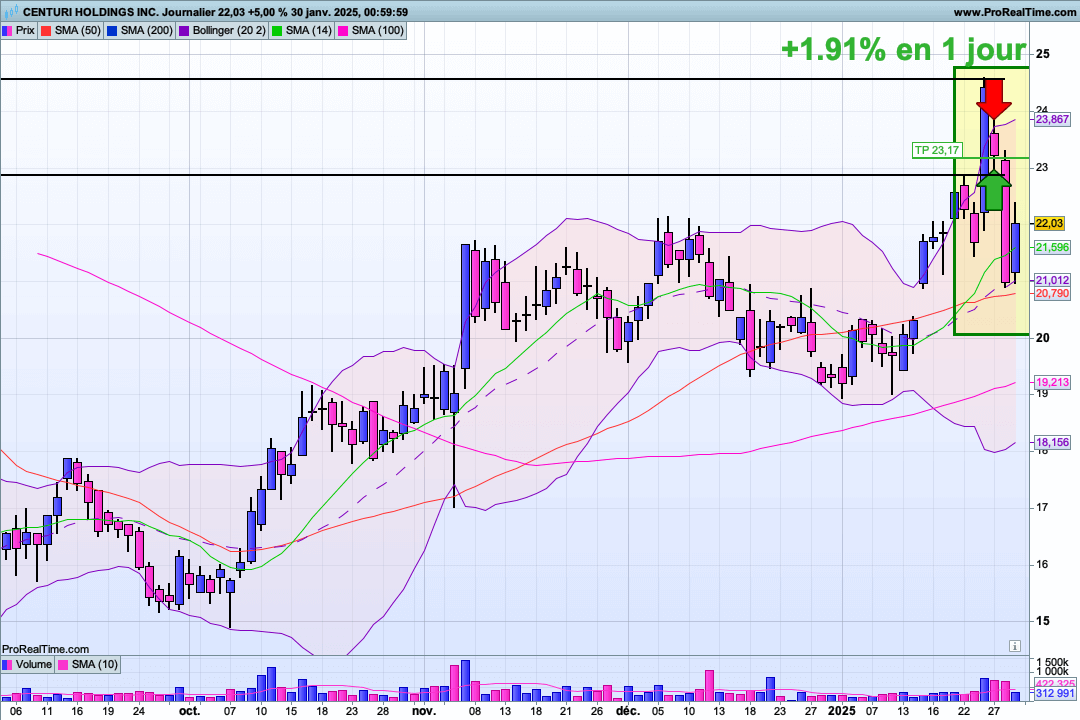The width and height of the screenshot is (1080, 720).
Task: Click the déc. month marker on date axis
Action: [x=627, y=711]
